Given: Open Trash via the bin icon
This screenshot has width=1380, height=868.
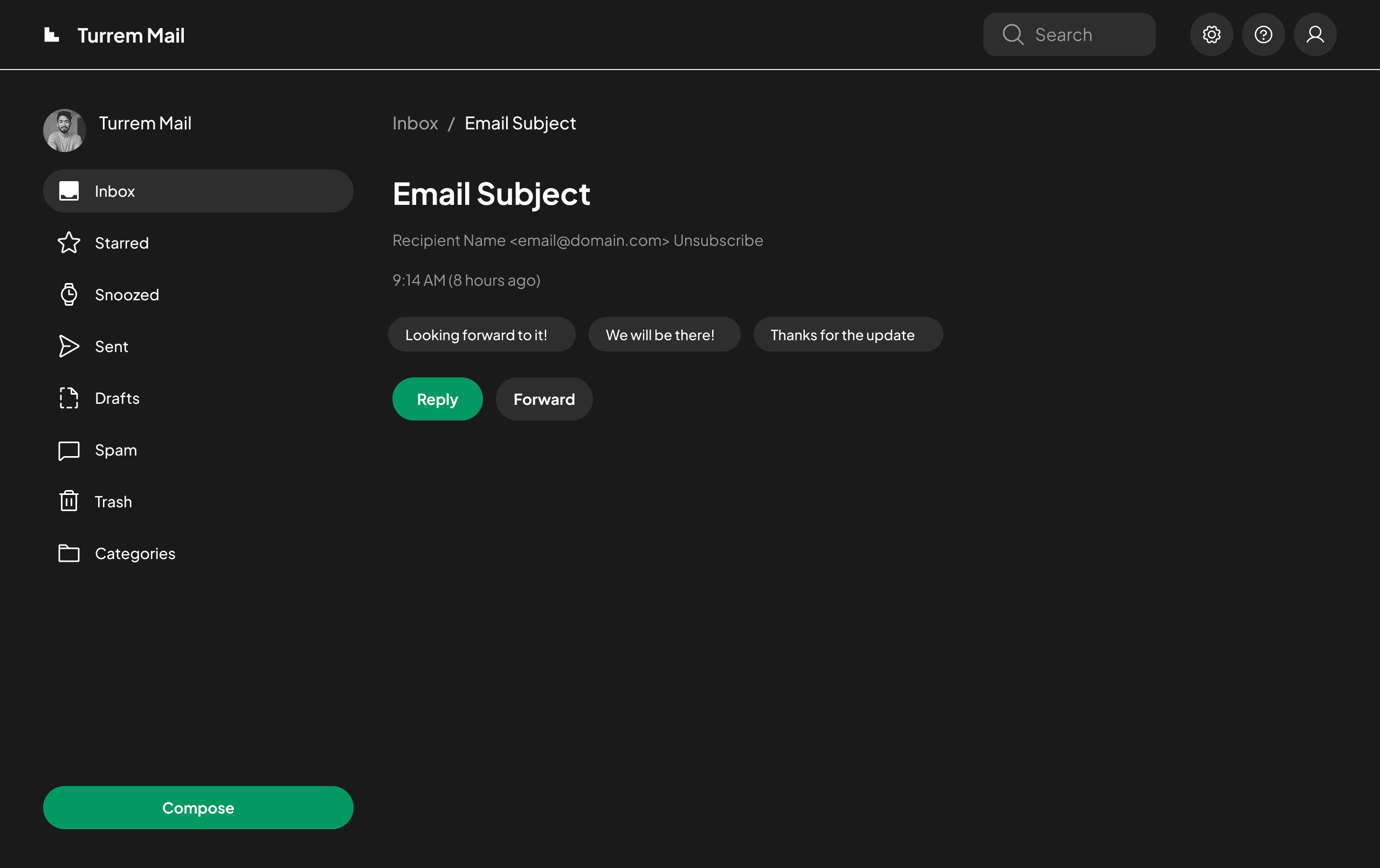Looking at the screenshot, I should [69, 501].
